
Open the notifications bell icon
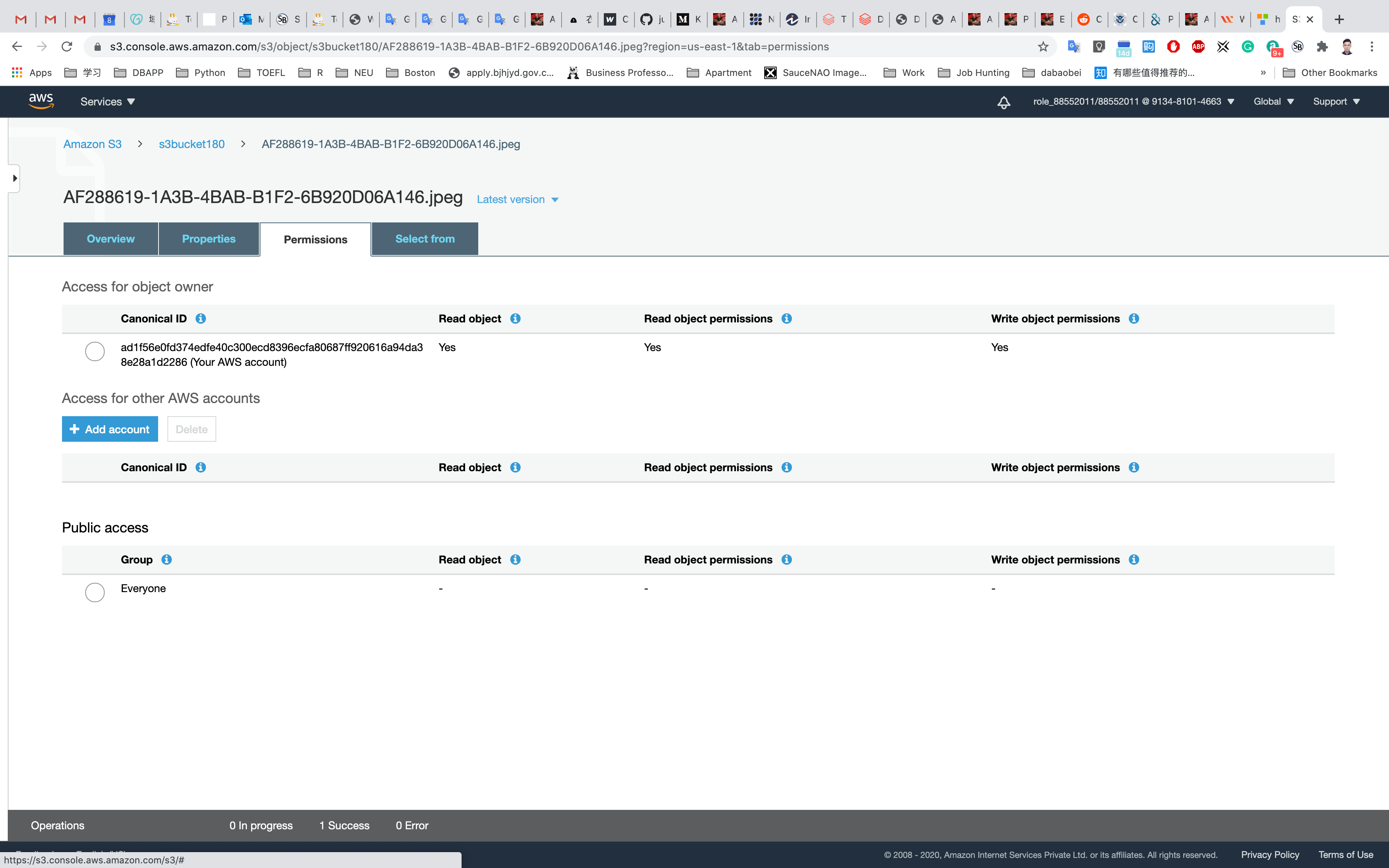point(1003,102)
